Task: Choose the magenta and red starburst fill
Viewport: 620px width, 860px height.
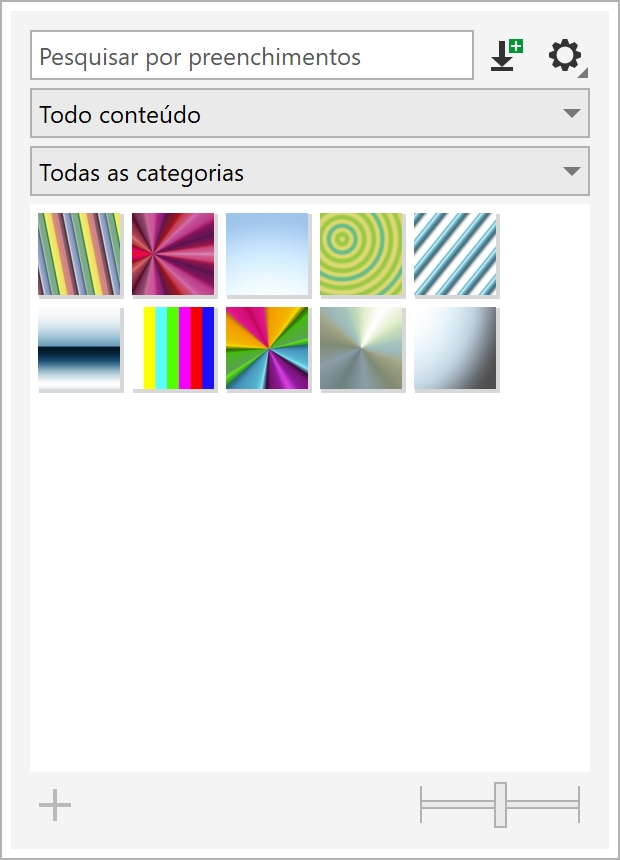Action: click(x=173, y=254)
